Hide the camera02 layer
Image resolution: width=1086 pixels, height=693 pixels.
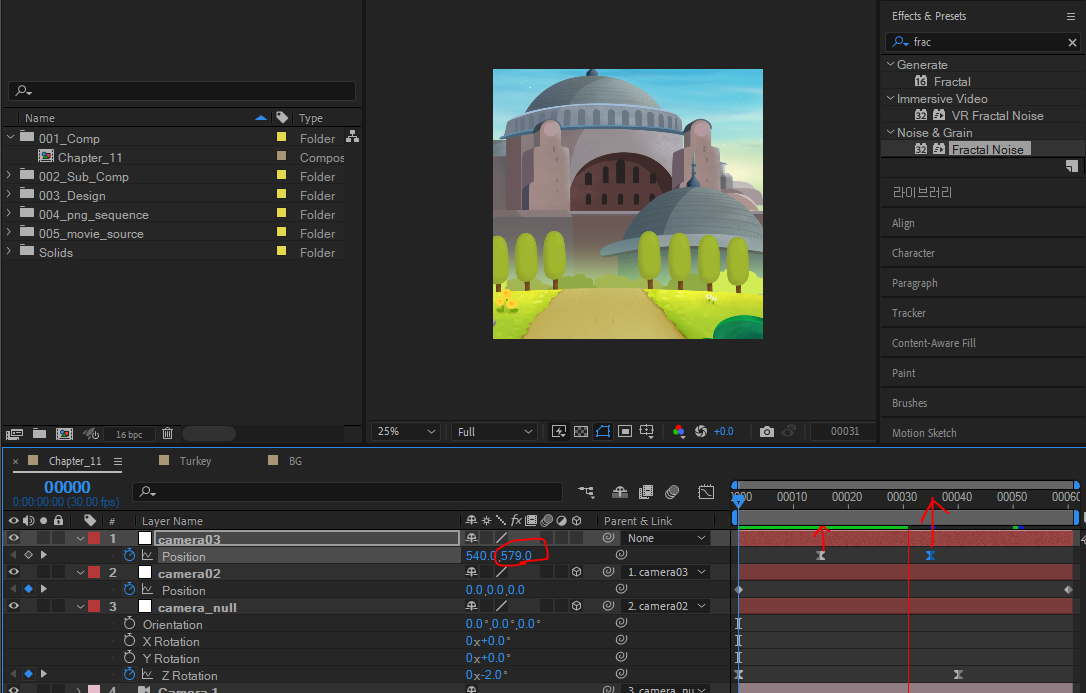(13, 572)
